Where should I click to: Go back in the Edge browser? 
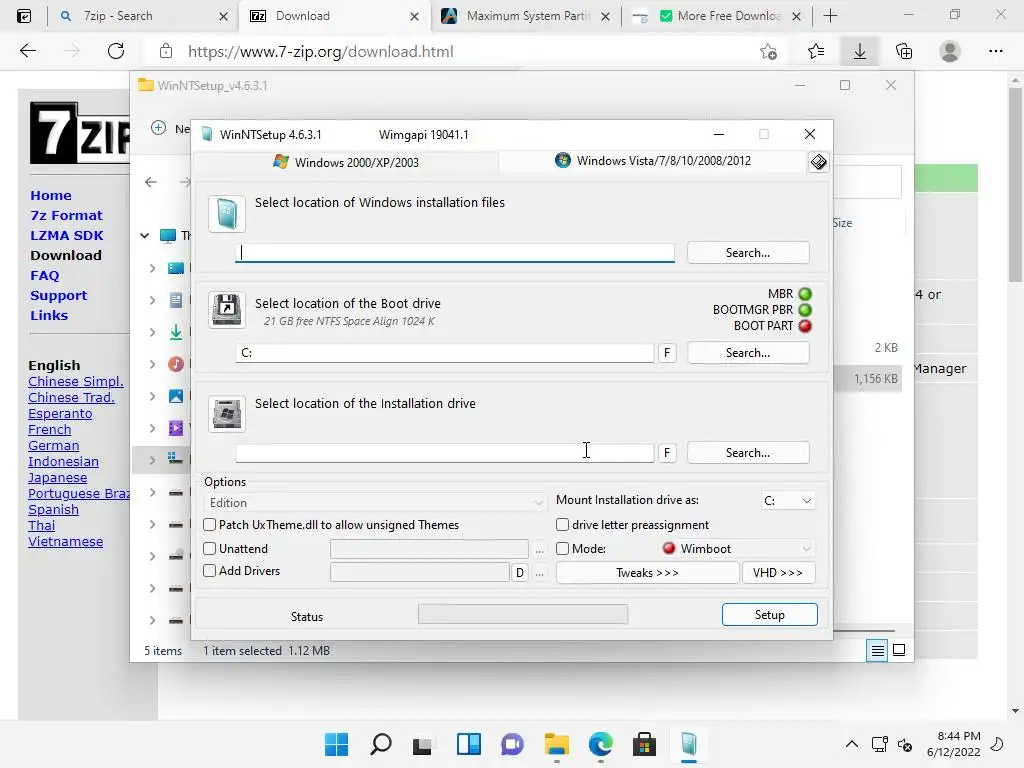[28, 52]
